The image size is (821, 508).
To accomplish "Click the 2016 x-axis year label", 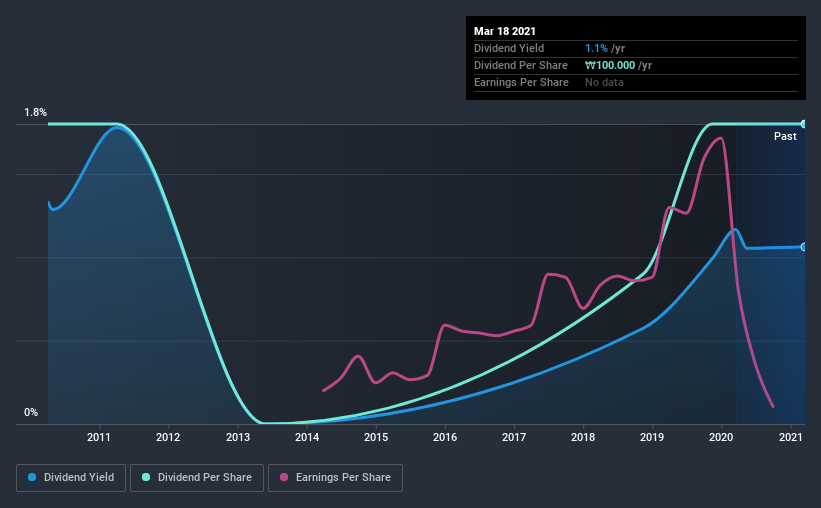I will [445, 437].
